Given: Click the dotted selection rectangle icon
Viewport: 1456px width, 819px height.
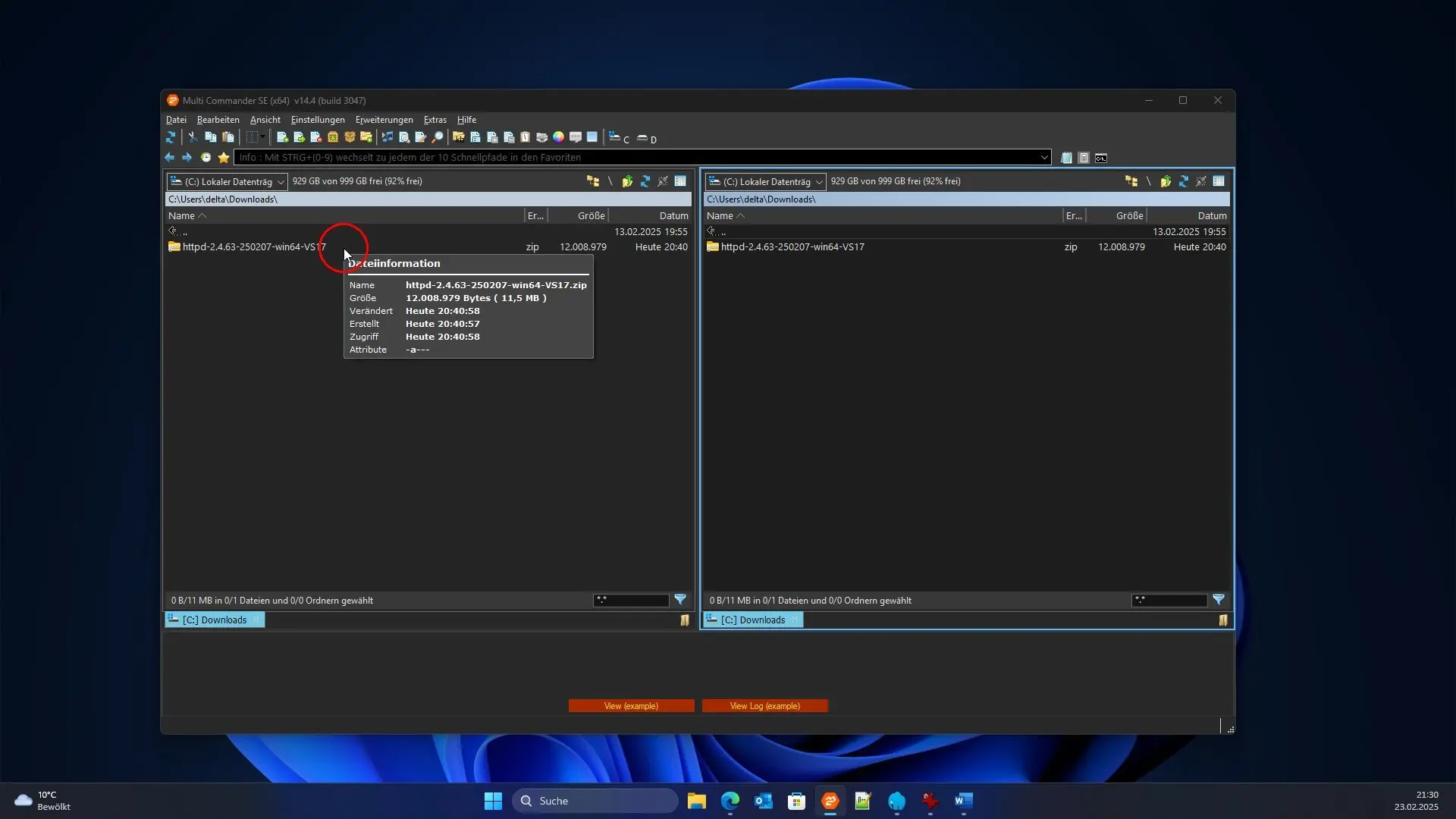Looking at the screenshot, I should coord(252,137).
